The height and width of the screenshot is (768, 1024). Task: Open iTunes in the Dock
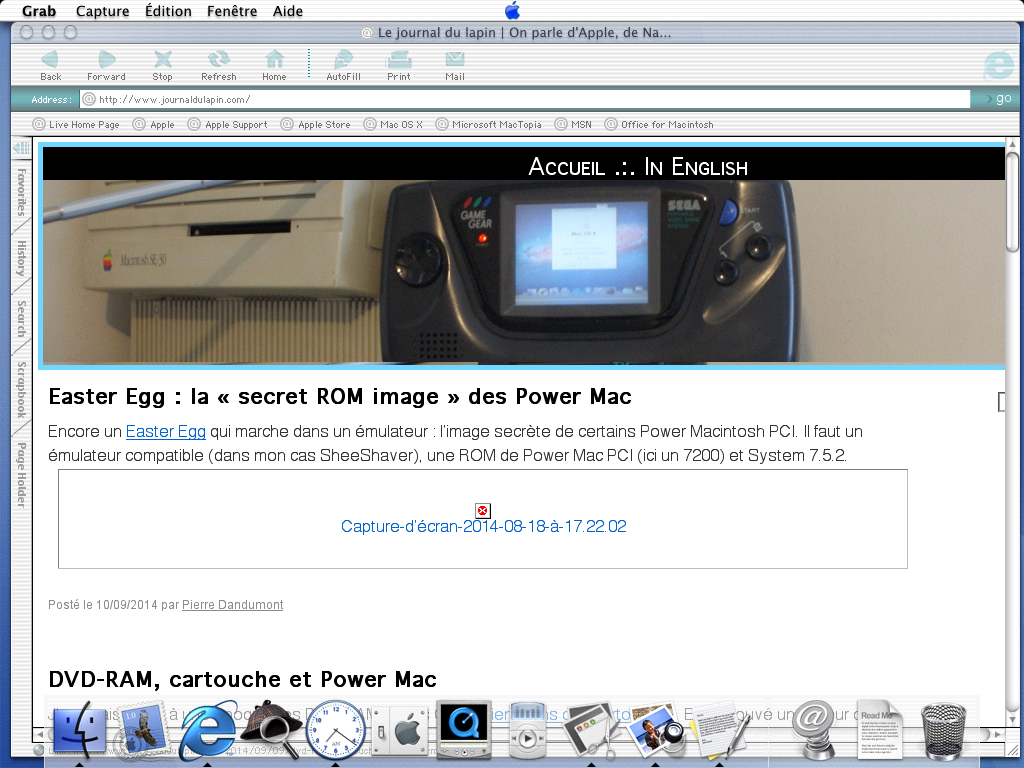point(526,729)
